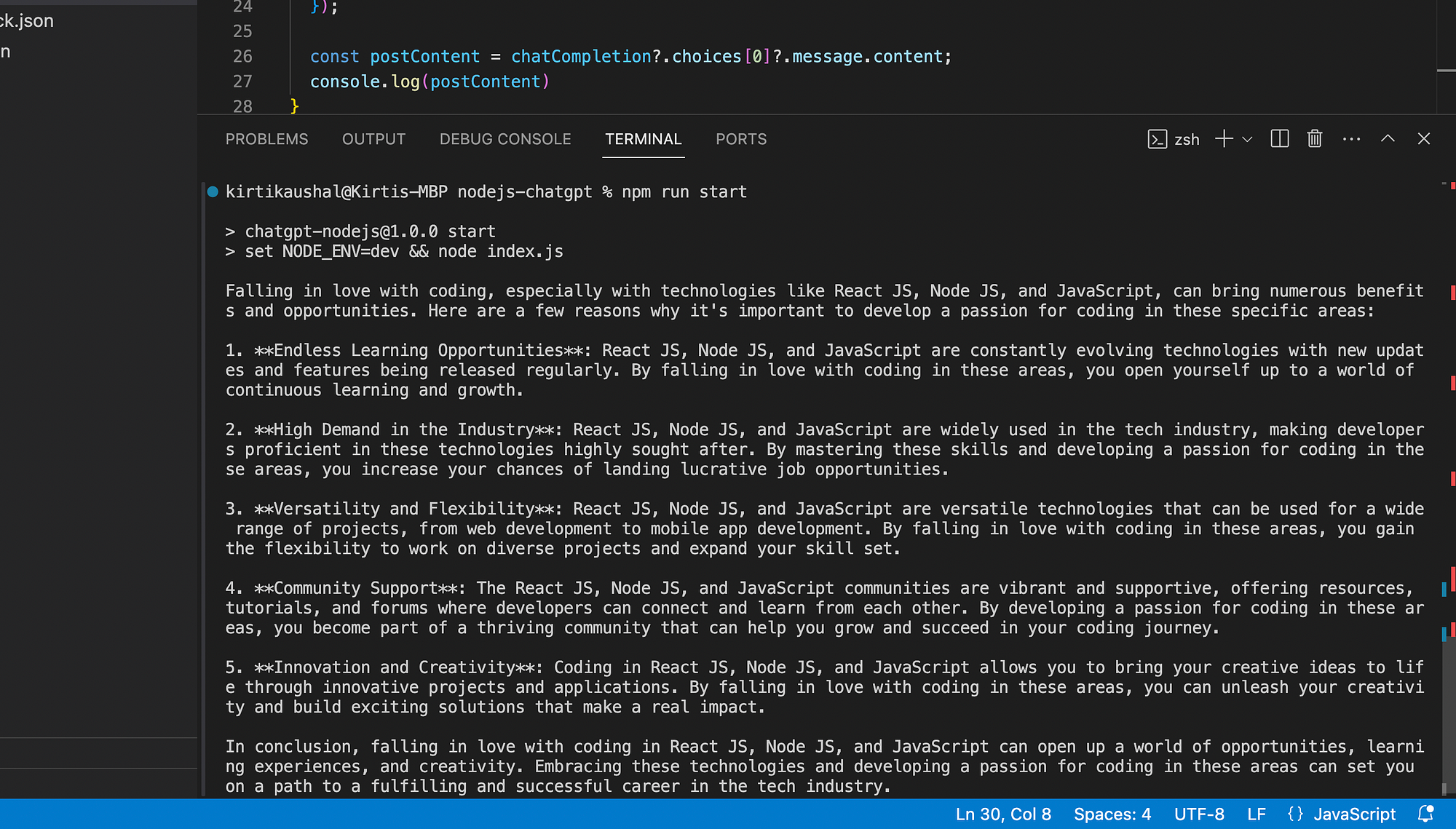This screenshot has width=1456, height=829.
Task: Open notifications bell in status bar
Action: coord(1425,814)
